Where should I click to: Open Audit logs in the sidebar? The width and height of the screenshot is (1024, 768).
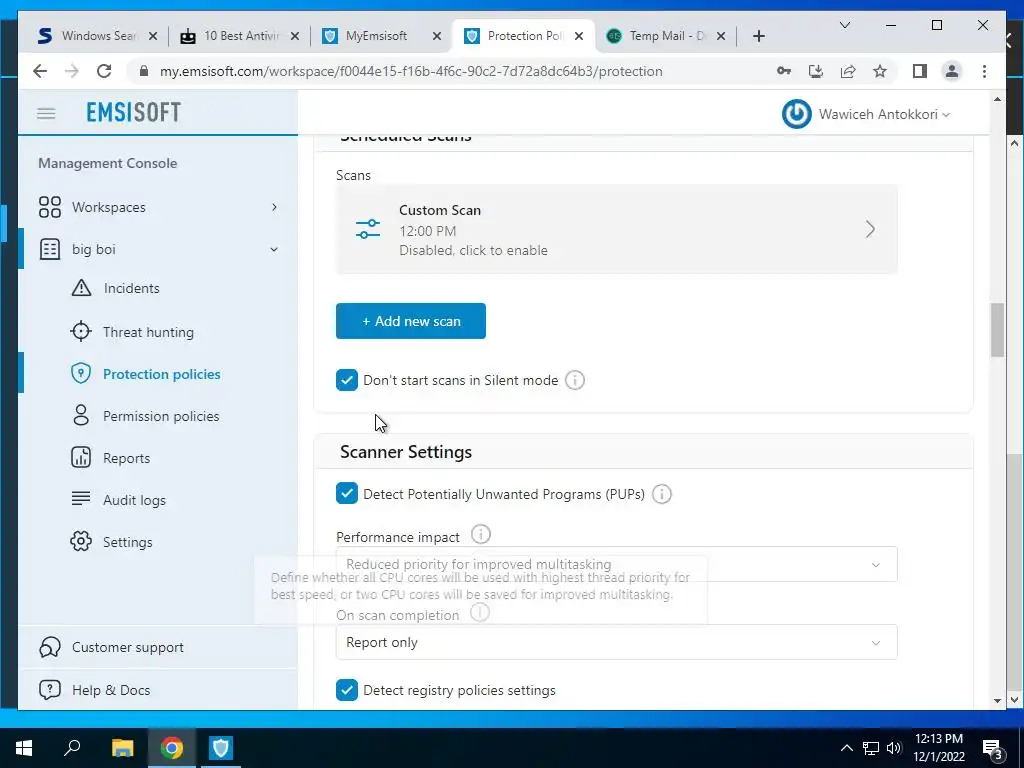[x=134, y=500]
